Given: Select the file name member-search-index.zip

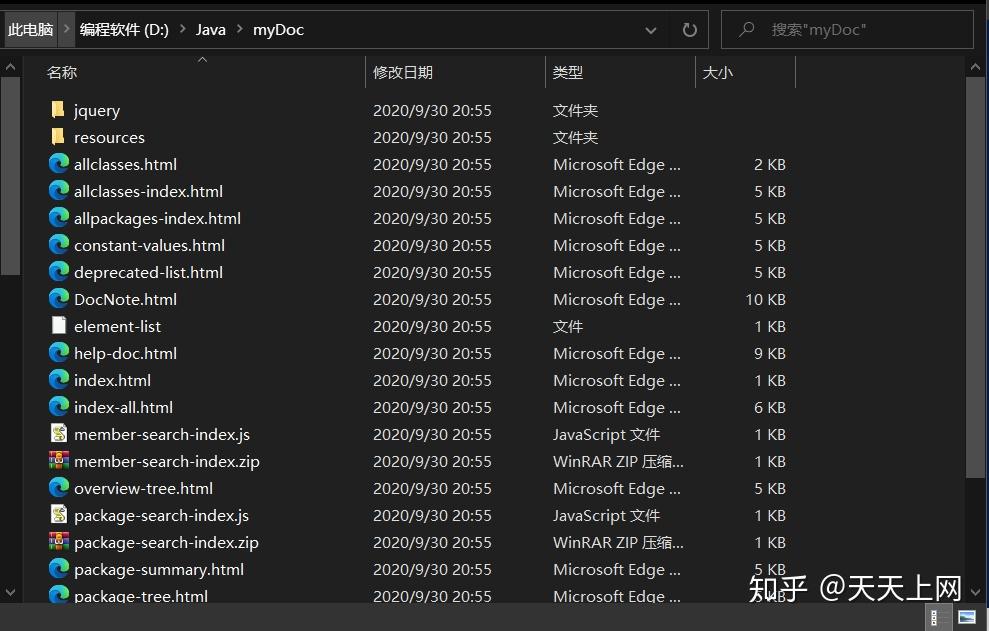Looking at the screenshot, I should coord(167,462).
